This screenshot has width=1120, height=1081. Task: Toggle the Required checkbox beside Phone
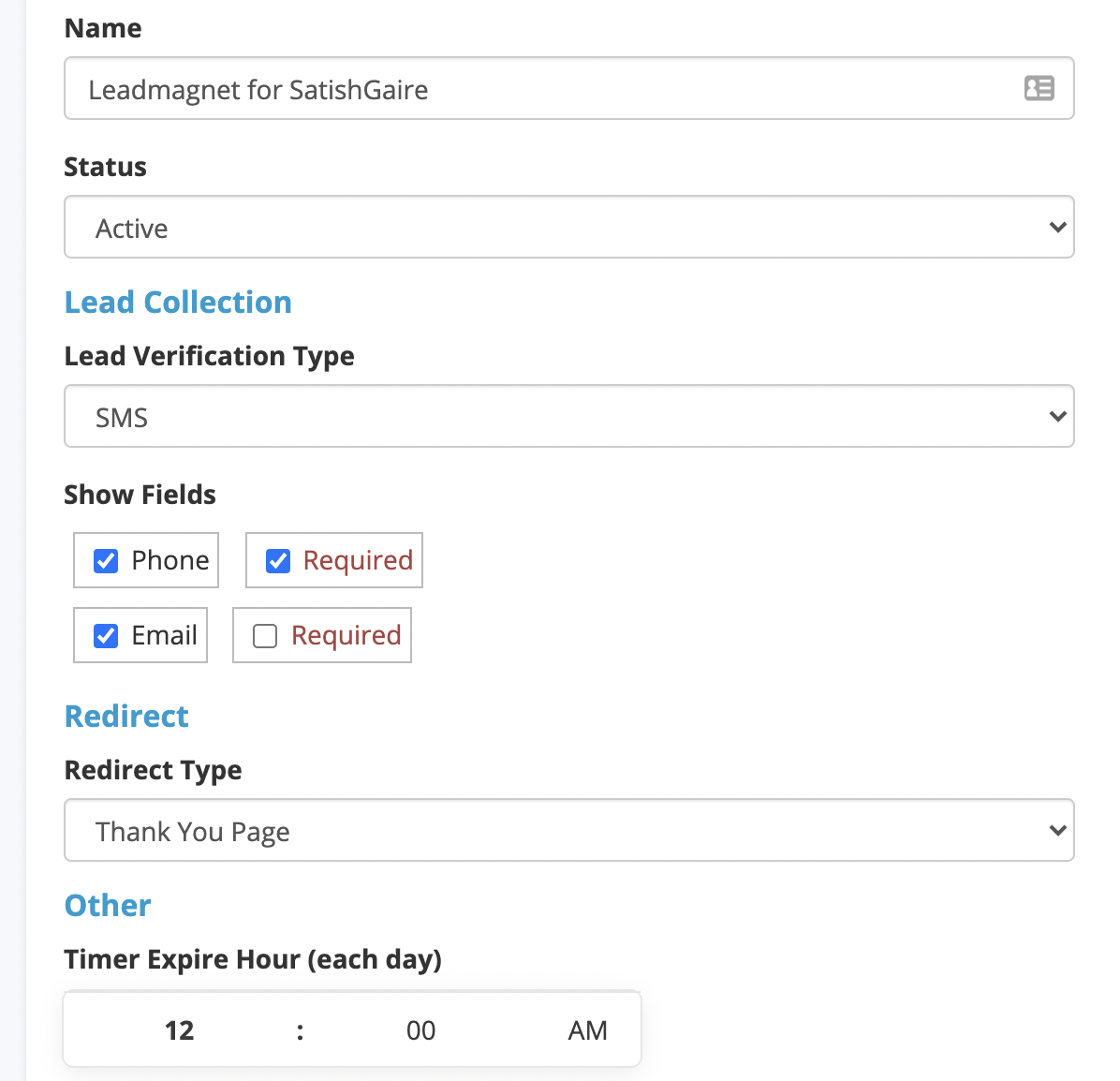pos(278,561)
